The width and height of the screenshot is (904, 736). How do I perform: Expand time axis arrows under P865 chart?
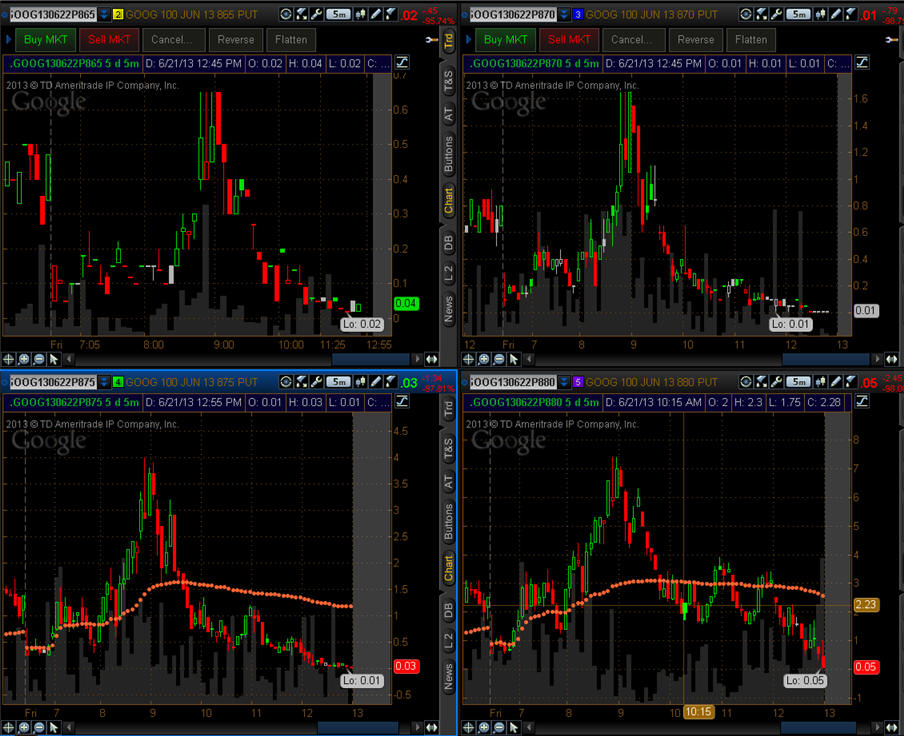(431, 359)
